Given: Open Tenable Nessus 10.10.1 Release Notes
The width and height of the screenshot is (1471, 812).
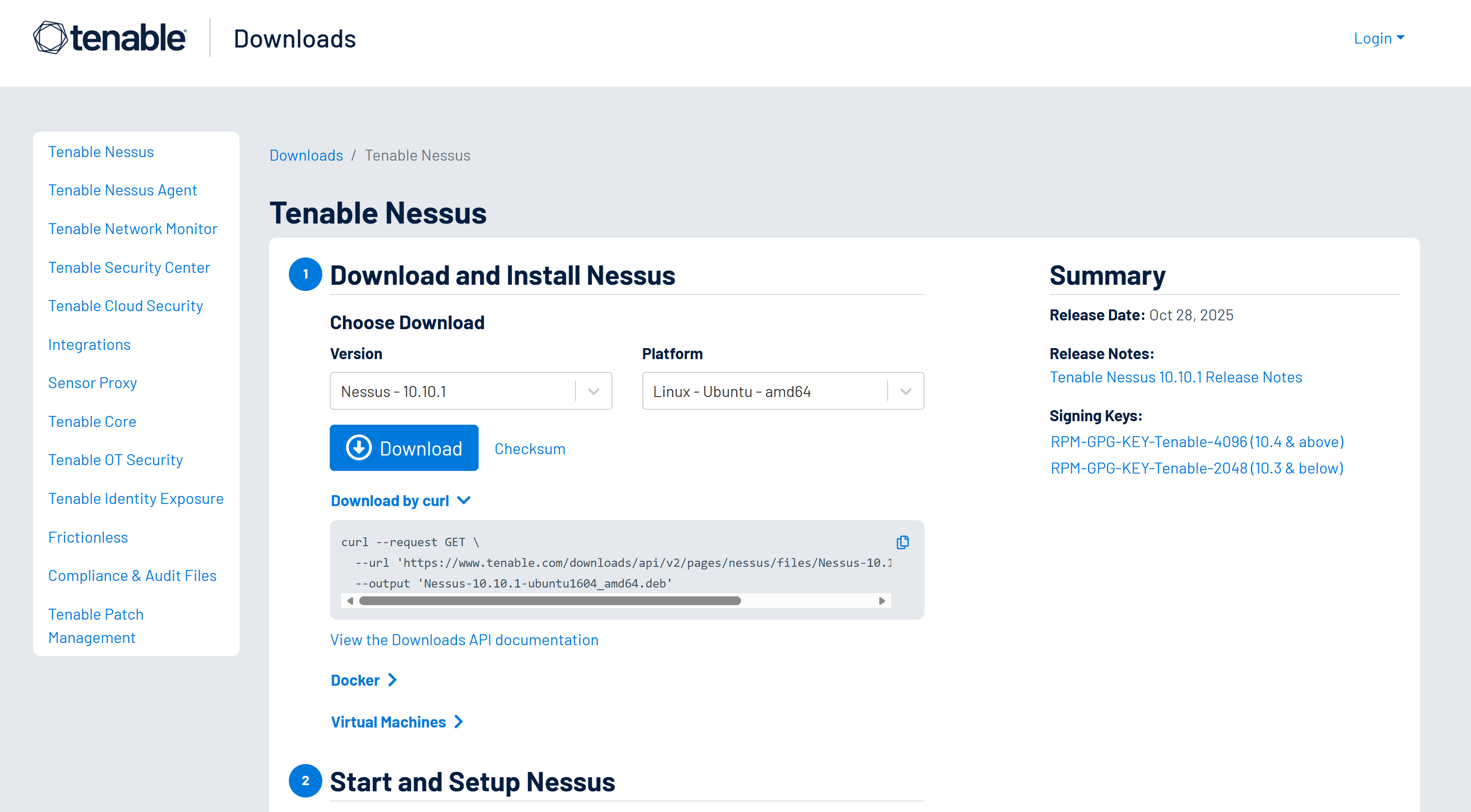Looking at the screenshot, I should point(1175,377).
